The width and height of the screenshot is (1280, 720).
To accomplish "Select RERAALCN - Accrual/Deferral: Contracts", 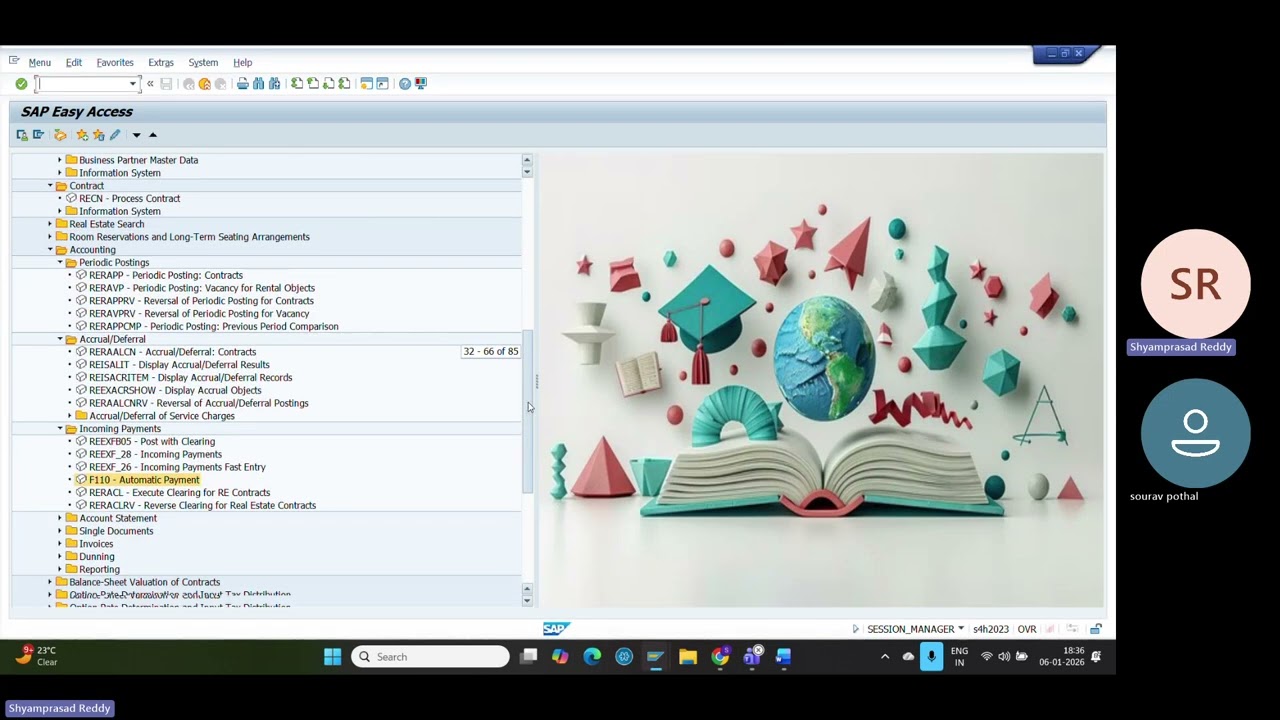I will click(x=172, y=352).
